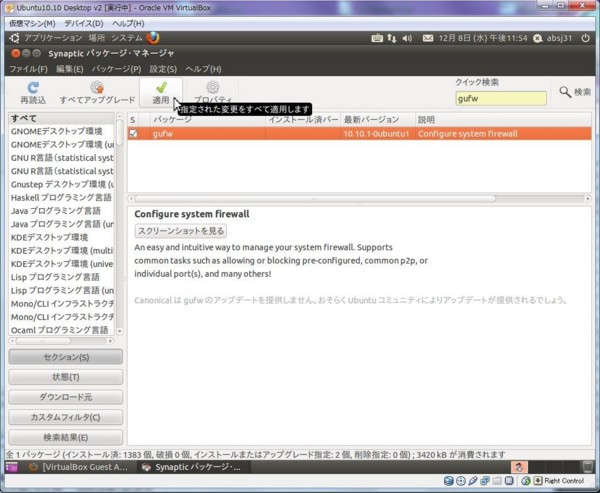Viewport: 600px width, 493px height.
Task: Select Ocaml プログラミング言語 section
Action: [61, 330]
